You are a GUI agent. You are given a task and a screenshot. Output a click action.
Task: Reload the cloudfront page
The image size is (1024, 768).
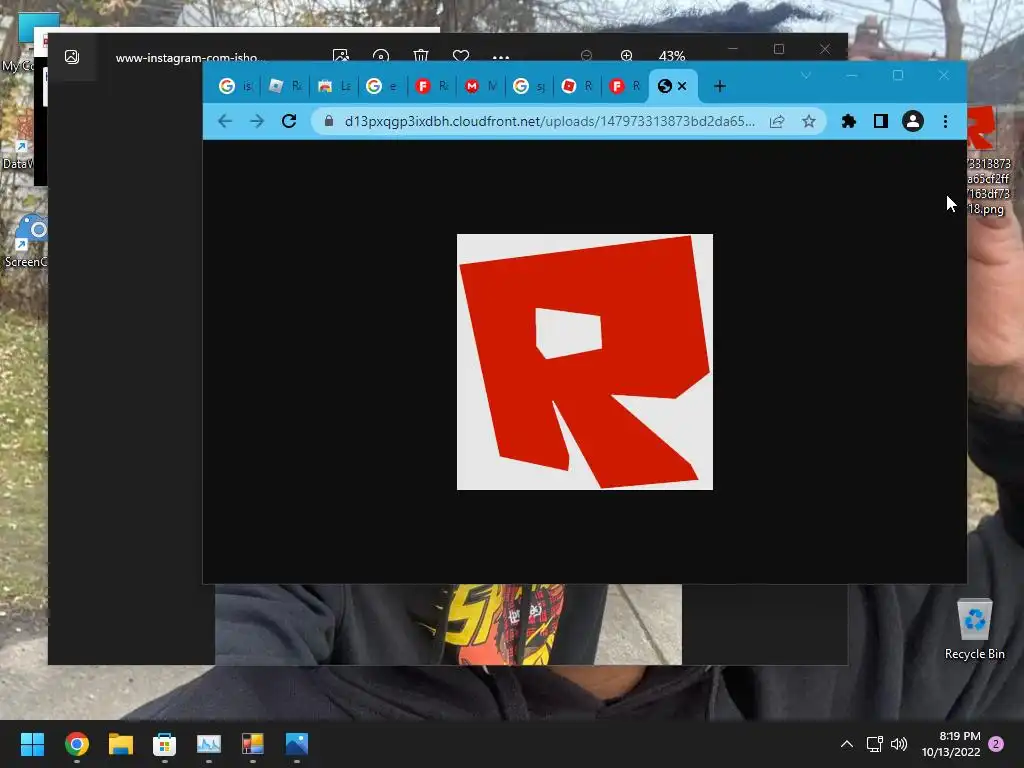[289, 121]
